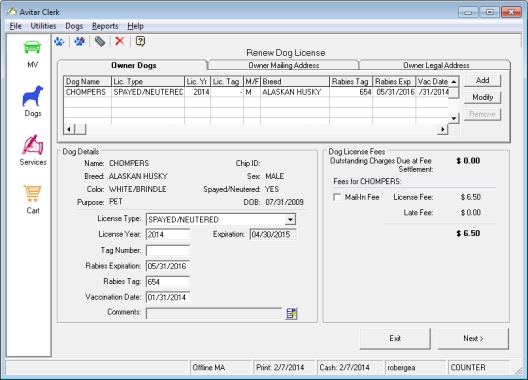Open the Dogs menu
Viewport: 528px width, 380px height.
74,26
